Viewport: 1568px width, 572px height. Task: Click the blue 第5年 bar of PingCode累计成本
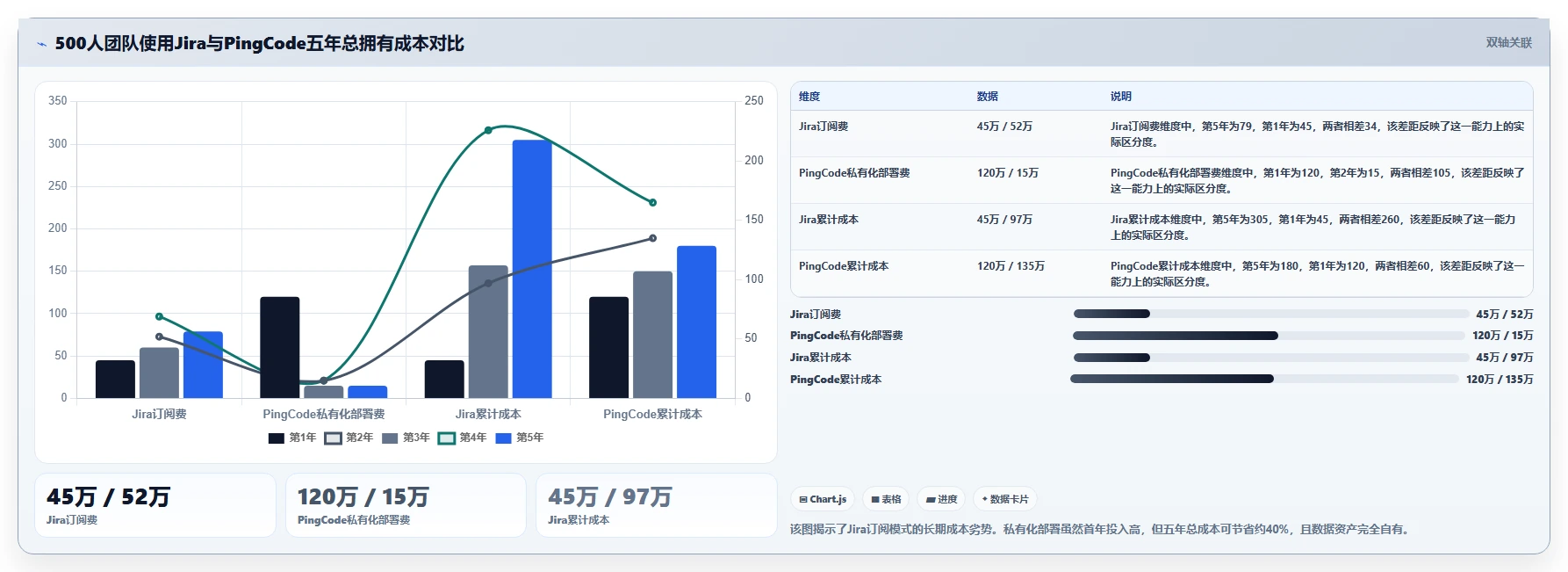click(x=696, y=322)
